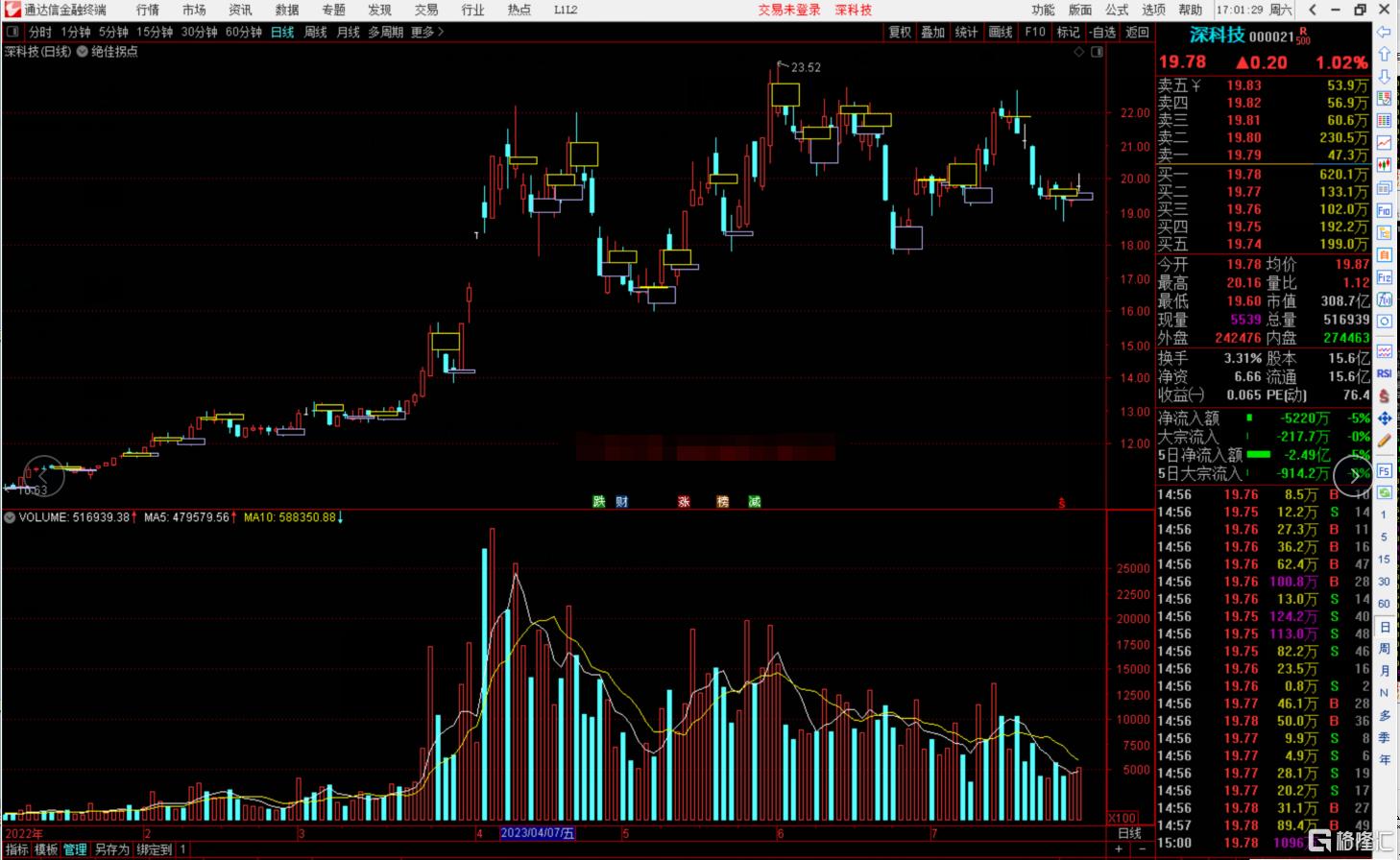The width and height of the screenshot is (1400, 860).
Task: Click the 标记 button in chart toolbar
Action: [1069, 32]
